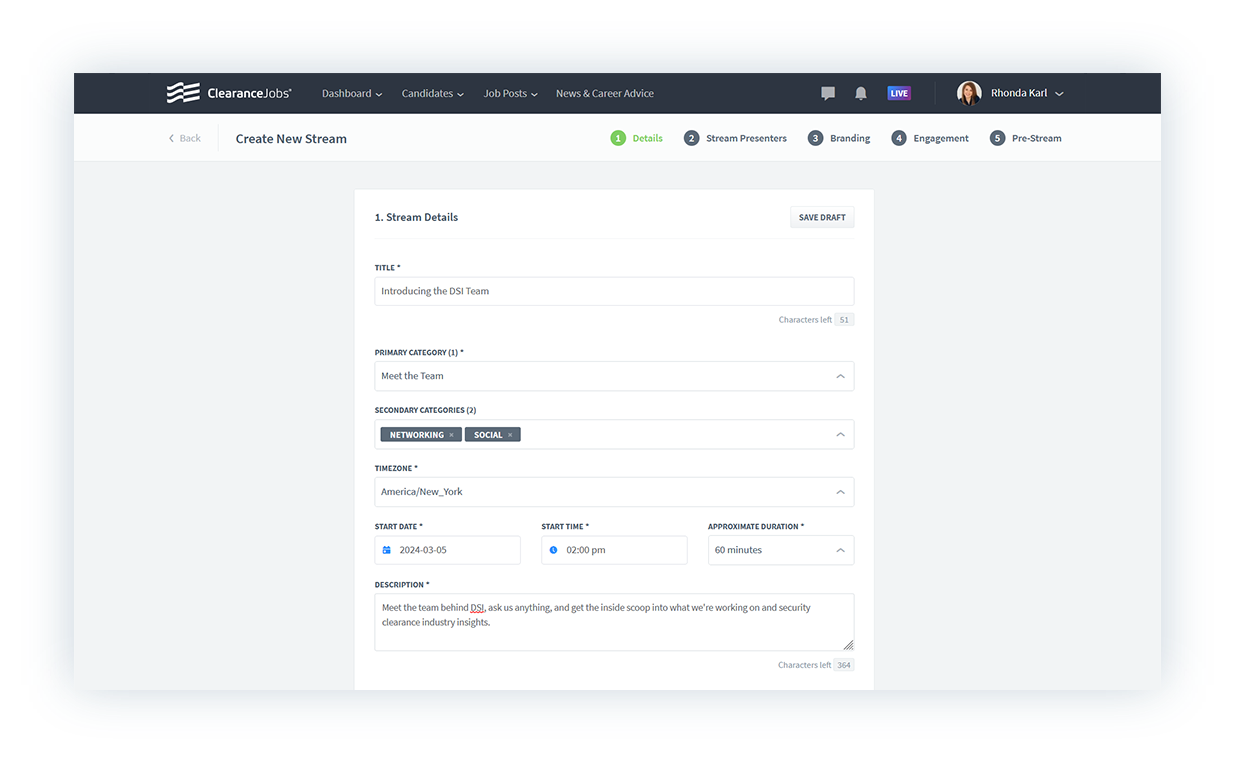The width and height of the screenshot is (1235, 761).
Task: Click the 1. Stream Details heading
Action: [416, 217]
